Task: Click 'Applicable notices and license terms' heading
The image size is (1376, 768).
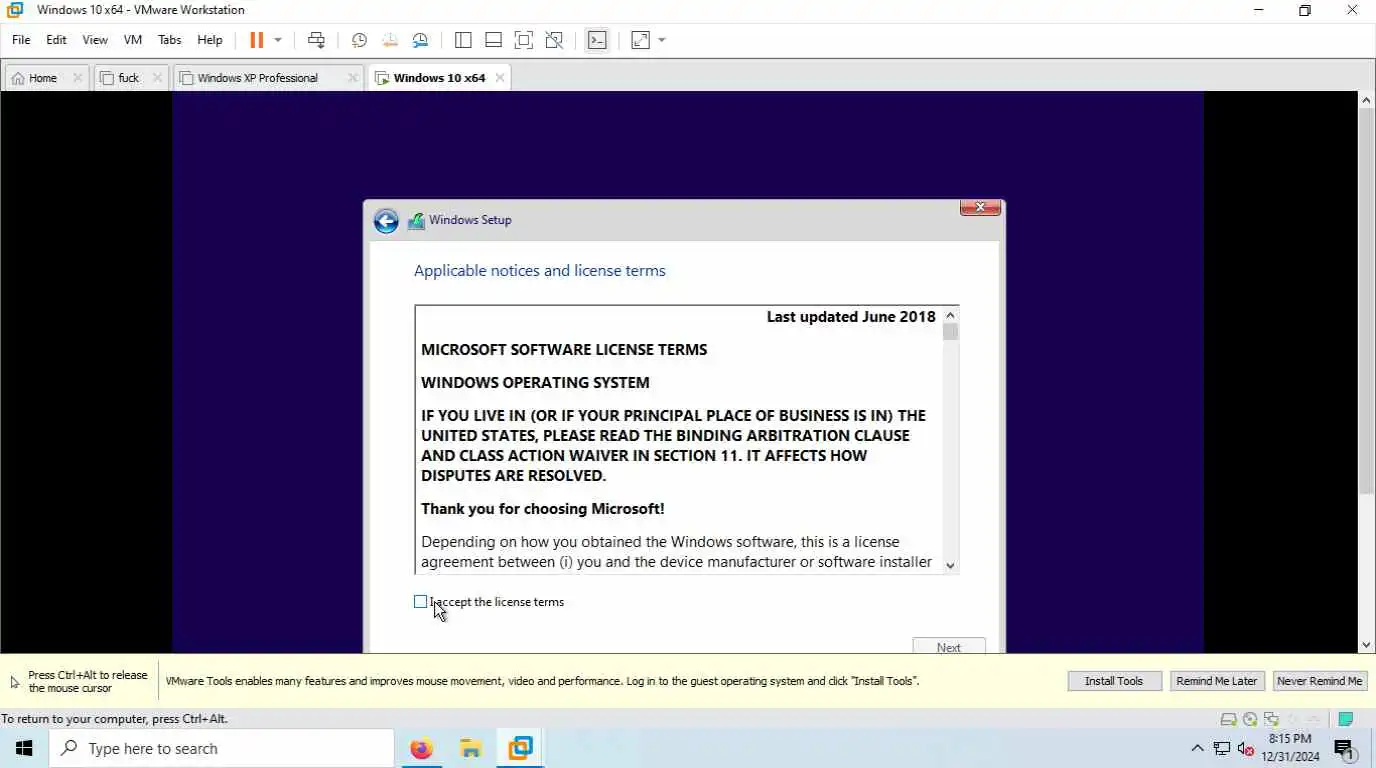Action: point(540,271)
